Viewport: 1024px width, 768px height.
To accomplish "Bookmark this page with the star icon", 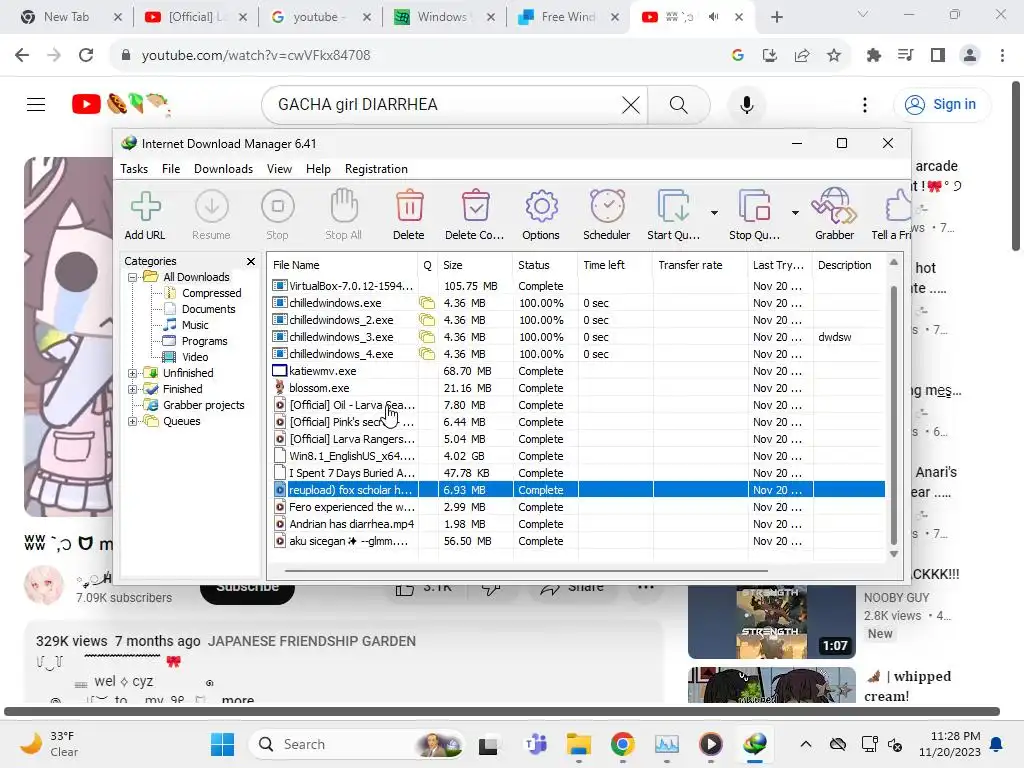I will pyautogui.click(x=834, y=56).
